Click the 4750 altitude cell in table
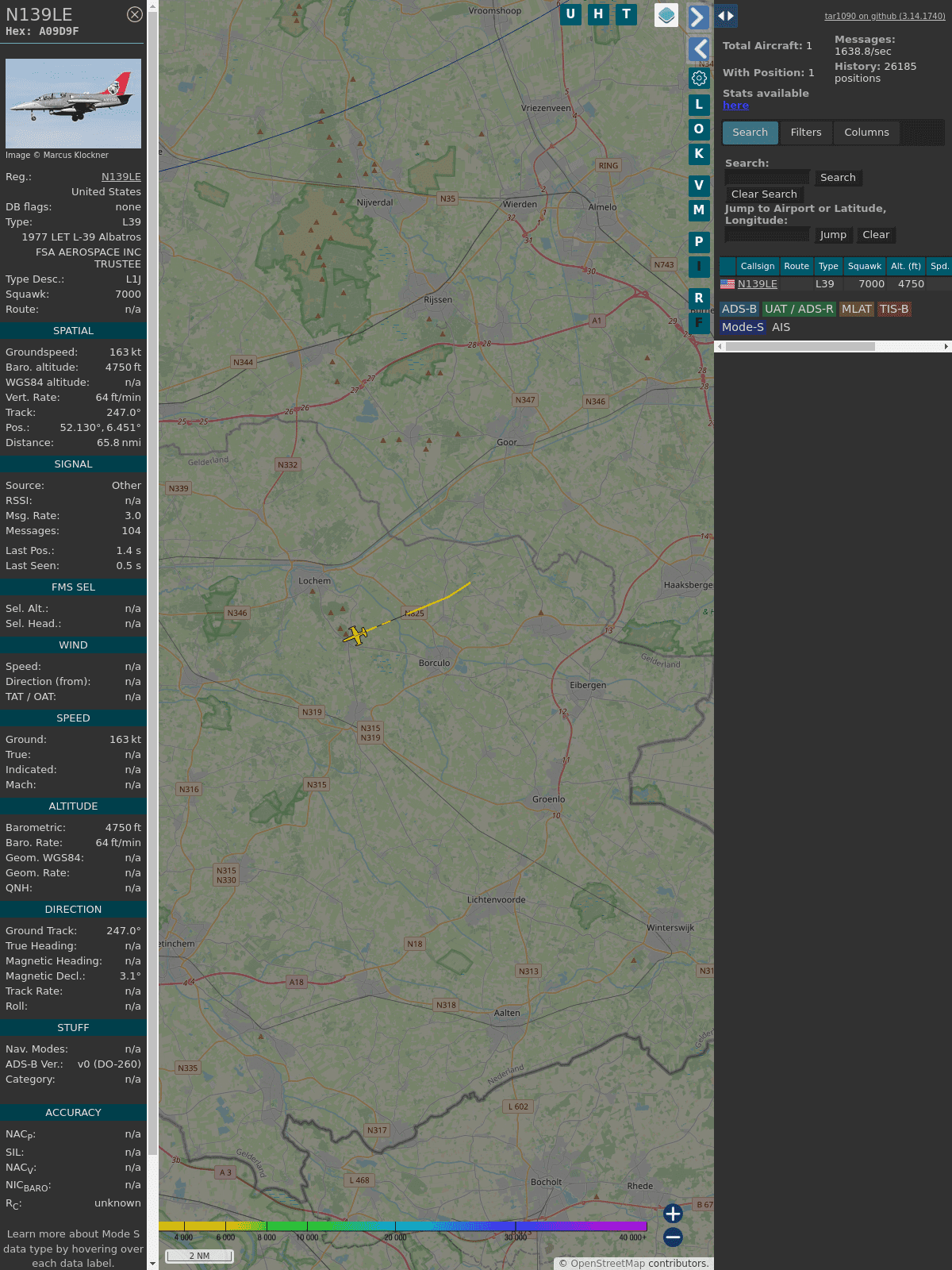The width and height of the screenshot is (952, 1270). tap(911, 283)
